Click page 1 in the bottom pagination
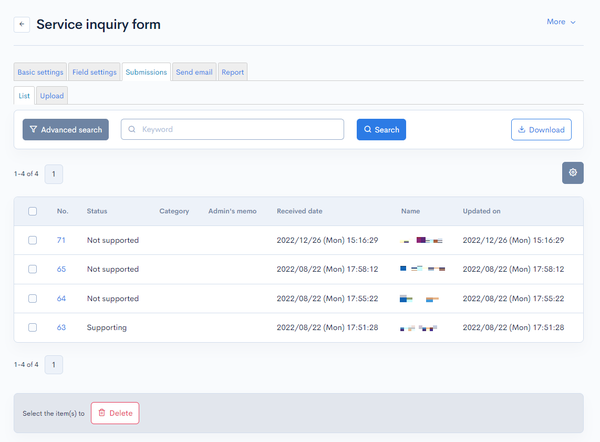This screenshot has height=442, width=600. [x=54, y=365]
